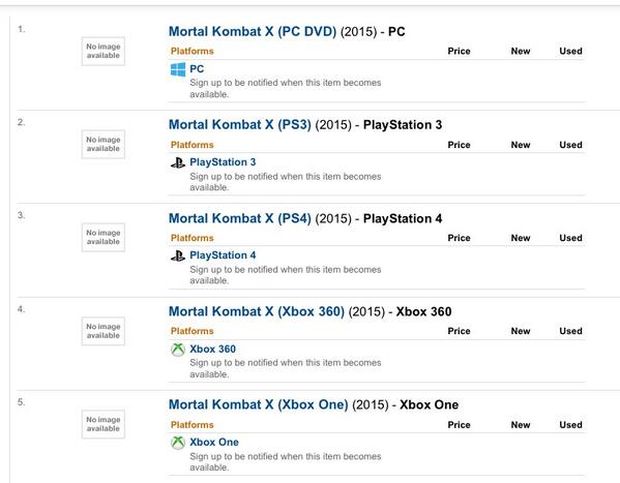Viewport: 620px width, 483px height.
Task: Click the PlayStation 3 platform icon
Action: point(178,162)
